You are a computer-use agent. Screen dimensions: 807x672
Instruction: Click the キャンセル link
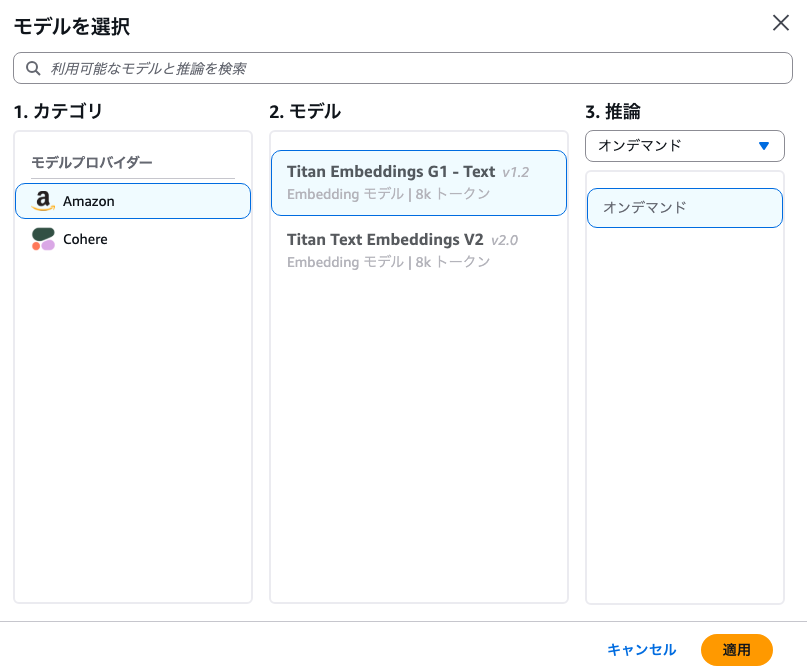[641, 650]
